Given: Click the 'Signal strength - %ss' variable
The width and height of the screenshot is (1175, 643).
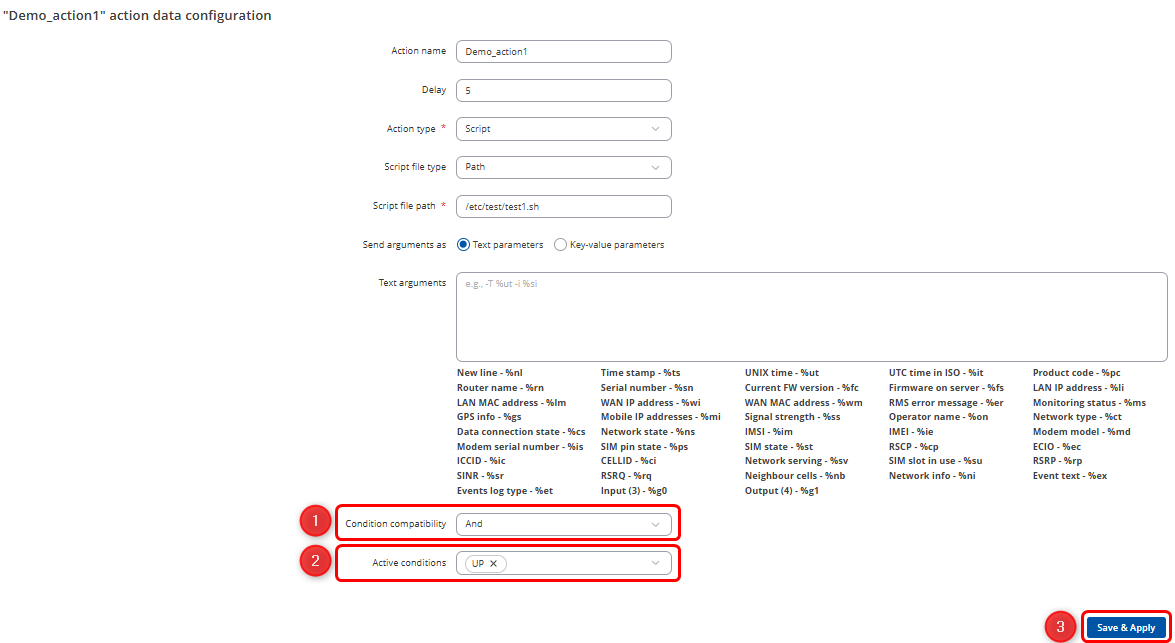Looking at the screenshot, I should (792, 417).
